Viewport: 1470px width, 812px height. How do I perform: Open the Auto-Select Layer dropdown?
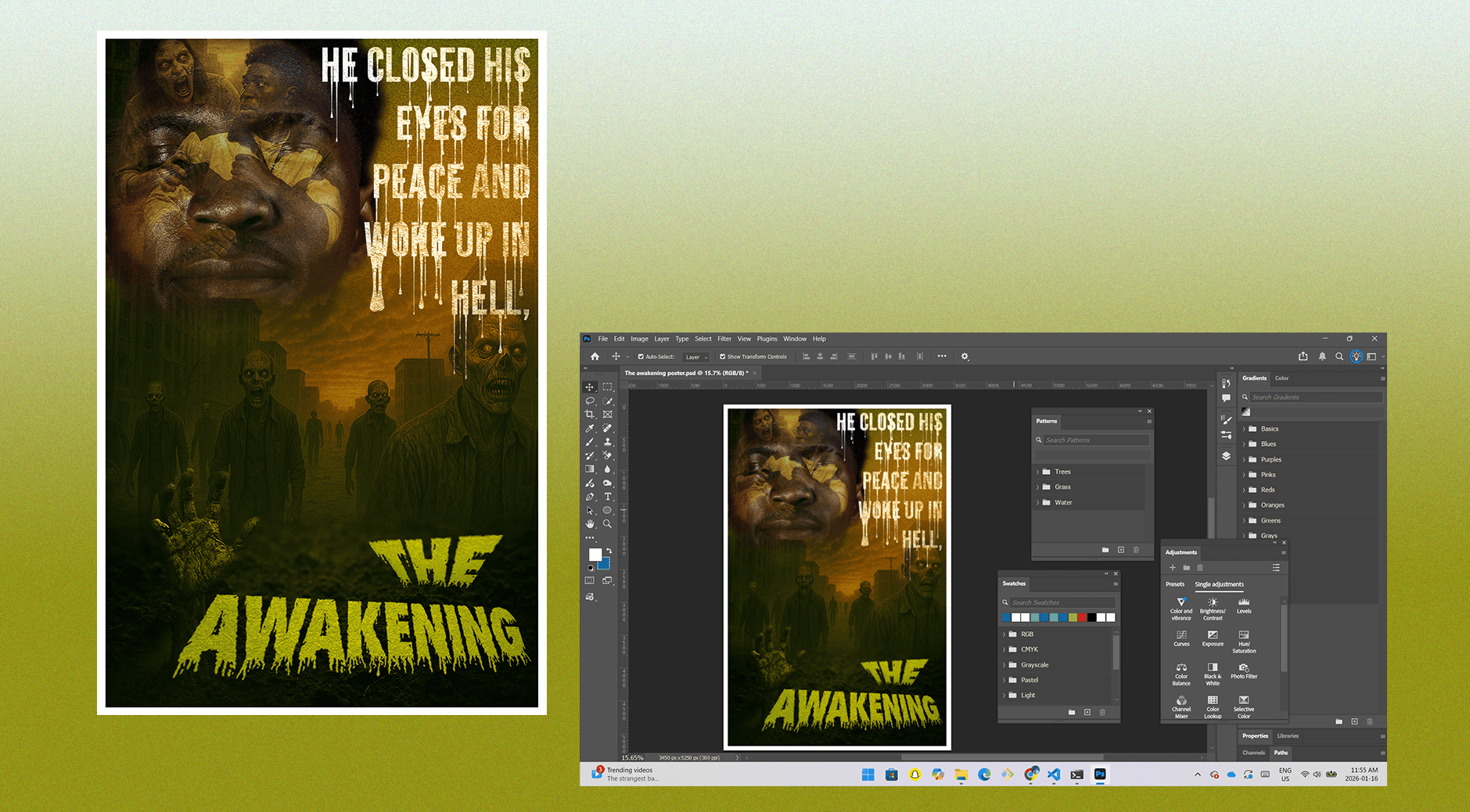coord(696,357)
